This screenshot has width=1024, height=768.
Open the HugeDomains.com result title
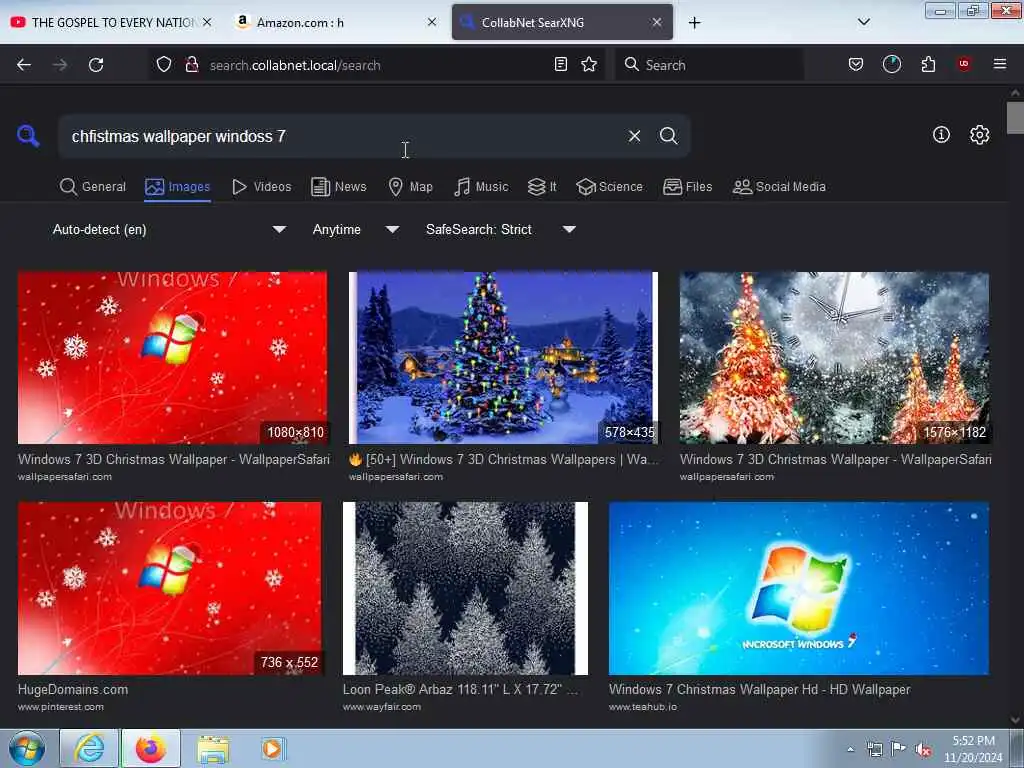tap(73, 690)
